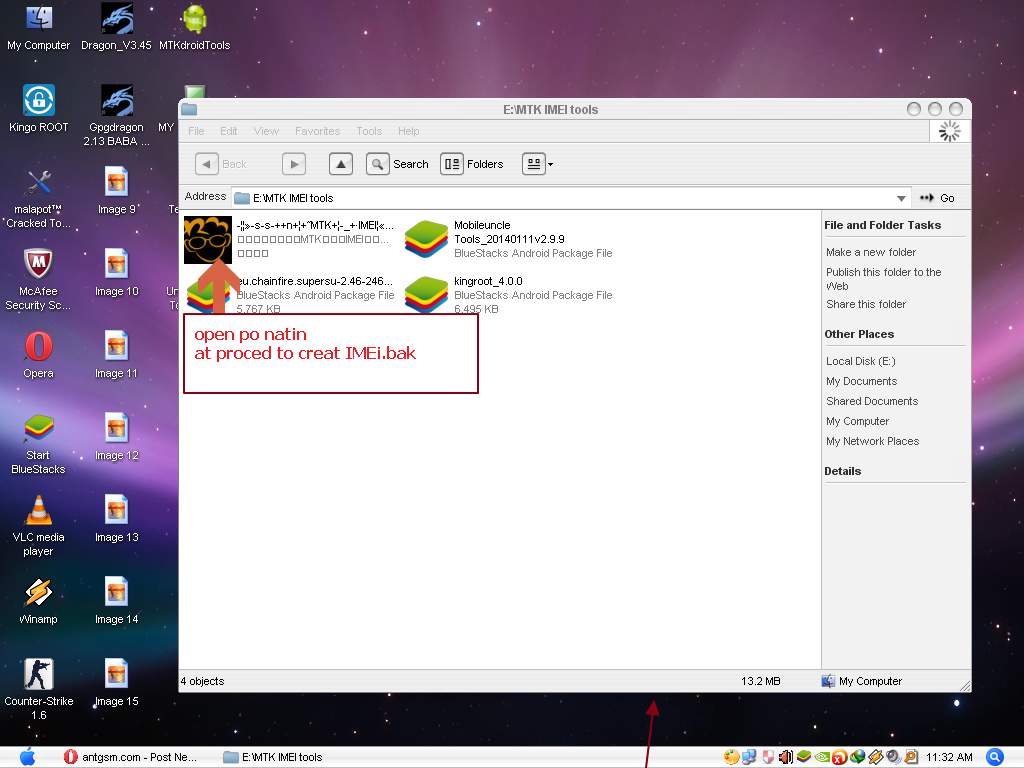Viewport: 1024px width, 768px height.
Task: Open the File menu
Action: click(x=196, y=131)
